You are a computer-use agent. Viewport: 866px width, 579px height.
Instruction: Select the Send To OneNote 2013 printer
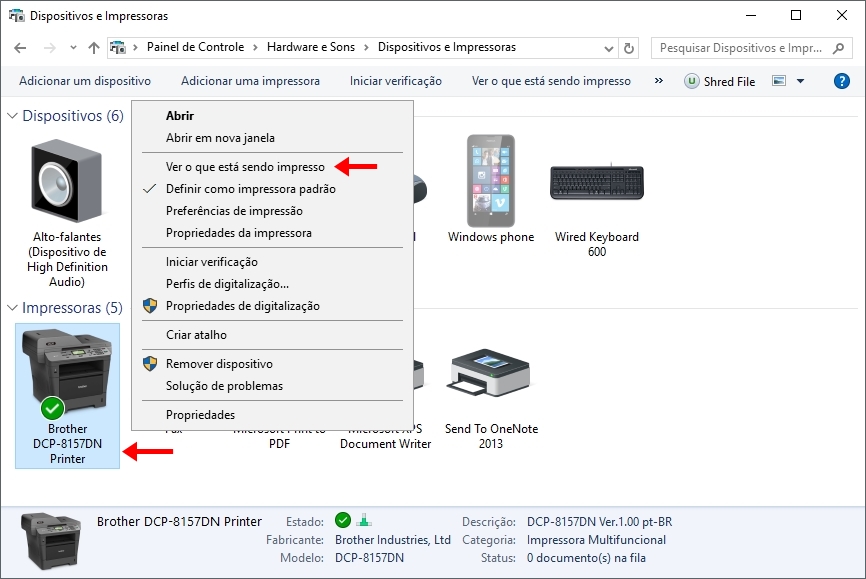(490, 372)
